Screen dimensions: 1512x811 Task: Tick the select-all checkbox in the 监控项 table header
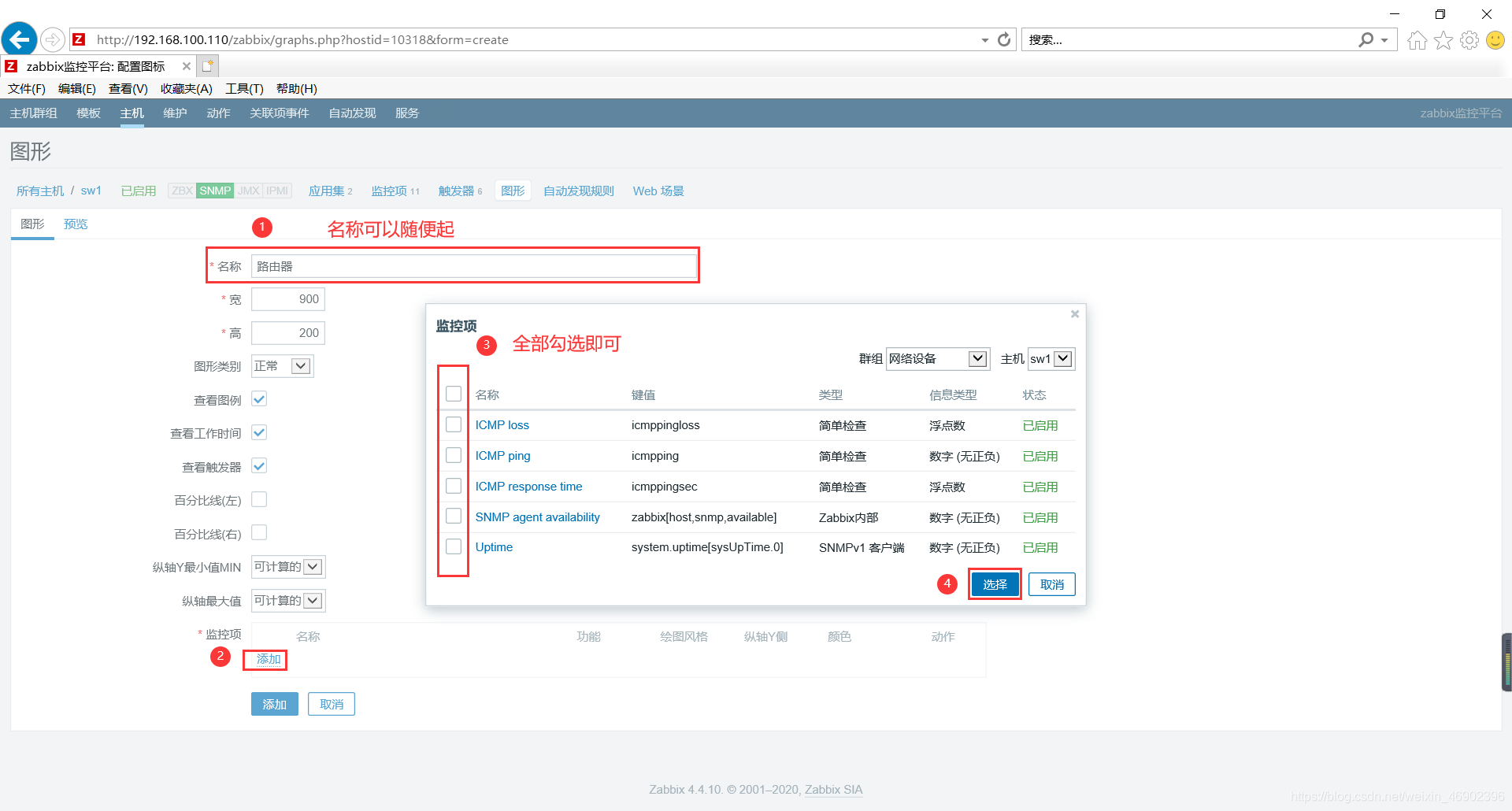[x=454, y=394]
